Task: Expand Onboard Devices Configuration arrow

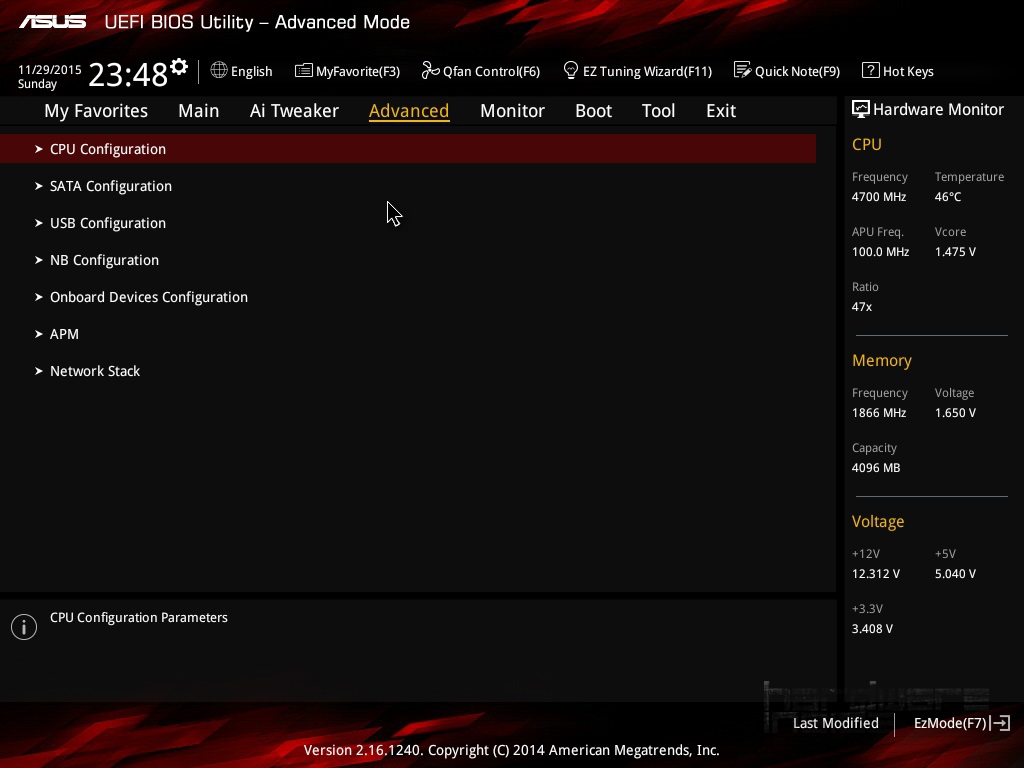Action: click(39, 297)
